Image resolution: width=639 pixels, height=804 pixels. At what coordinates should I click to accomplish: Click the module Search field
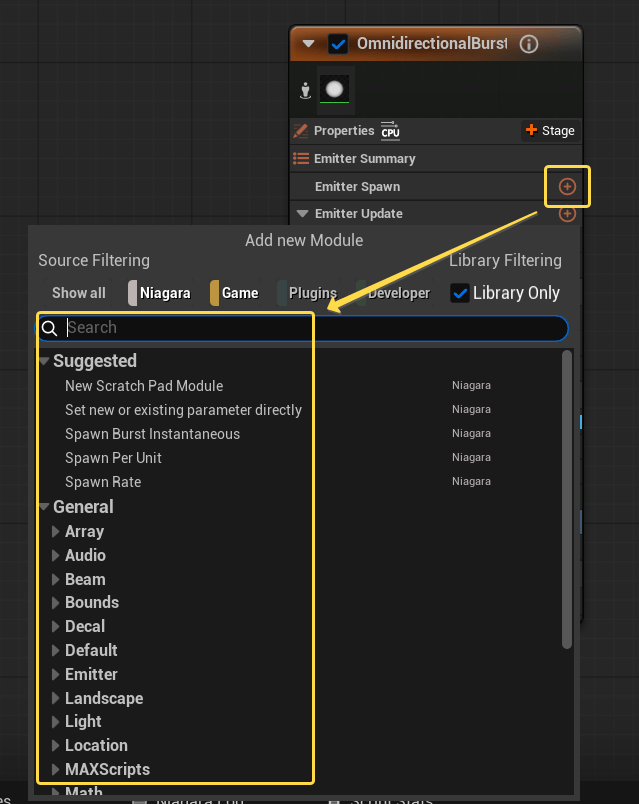[x=303, y=328]
